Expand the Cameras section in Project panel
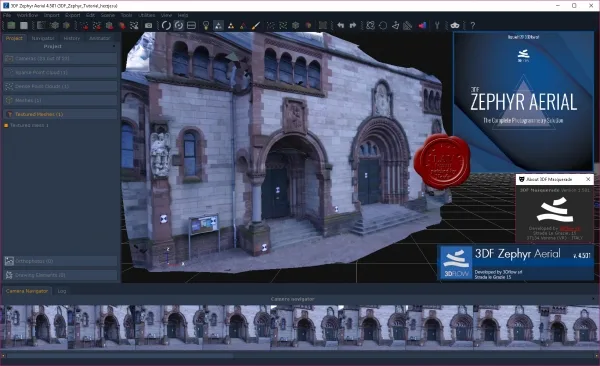 tap(60, 59)
